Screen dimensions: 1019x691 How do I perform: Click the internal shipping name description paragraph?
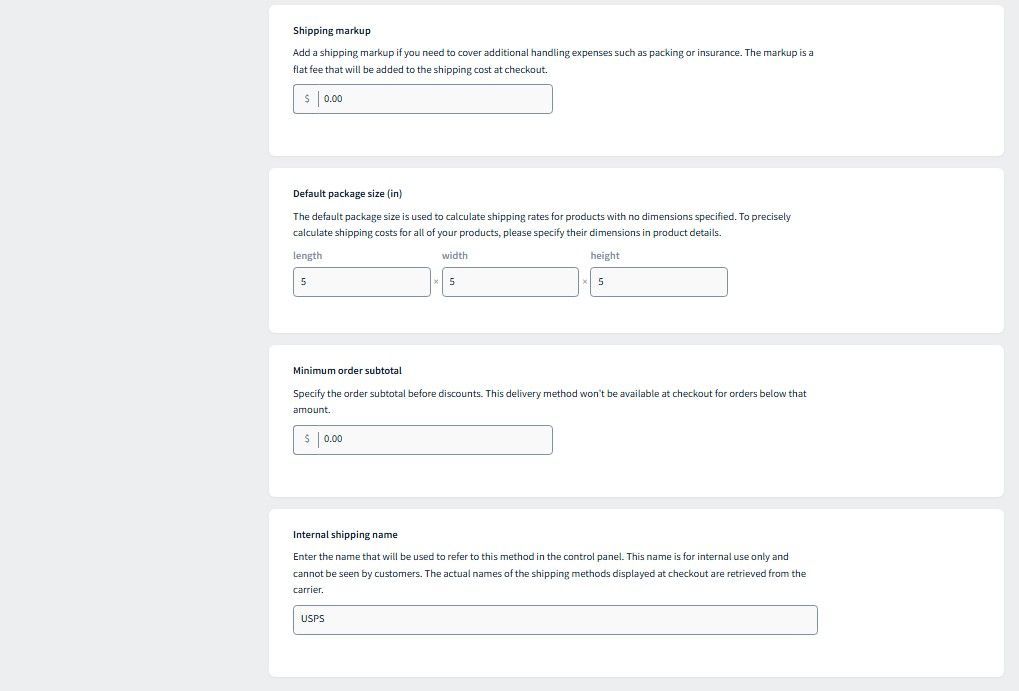click(550, 573)
